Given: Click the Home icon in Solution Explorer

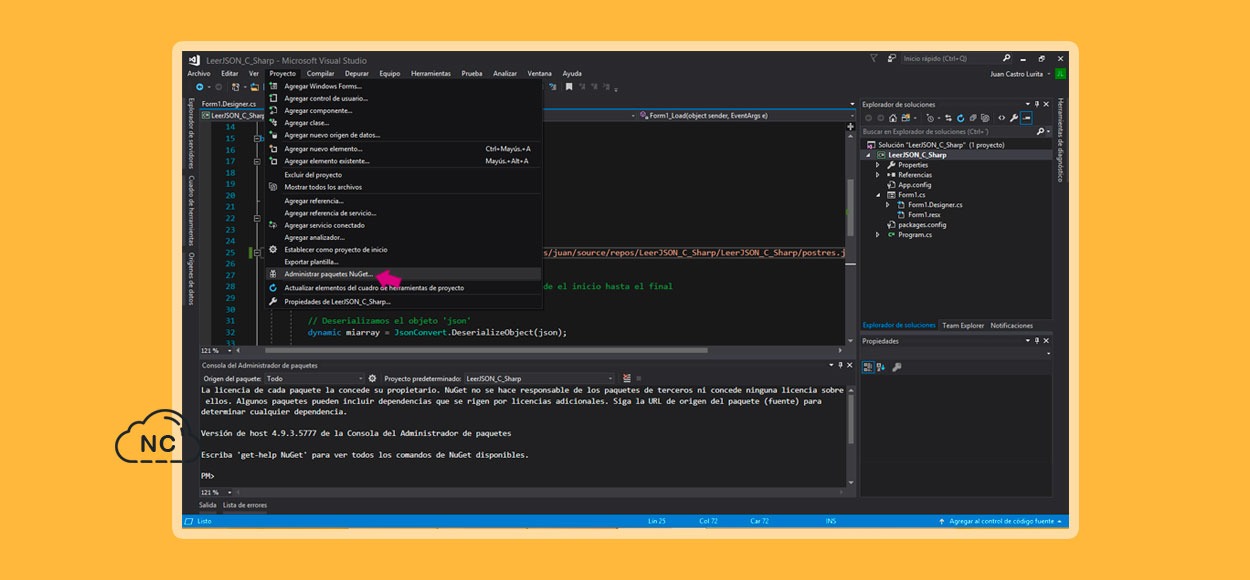Looking at the screenshot, I should [x=893, y=118].
